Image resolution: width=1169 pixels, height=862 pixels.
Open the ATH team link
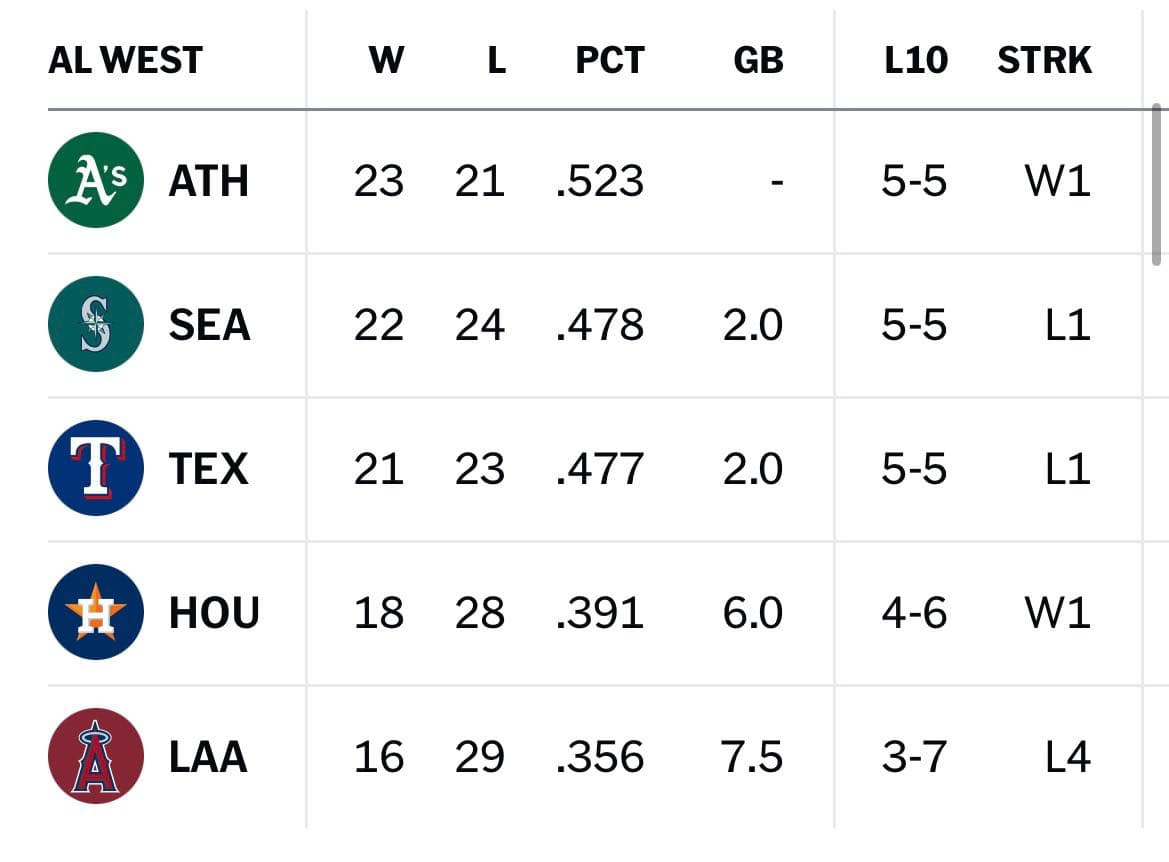tap(209, 181)
